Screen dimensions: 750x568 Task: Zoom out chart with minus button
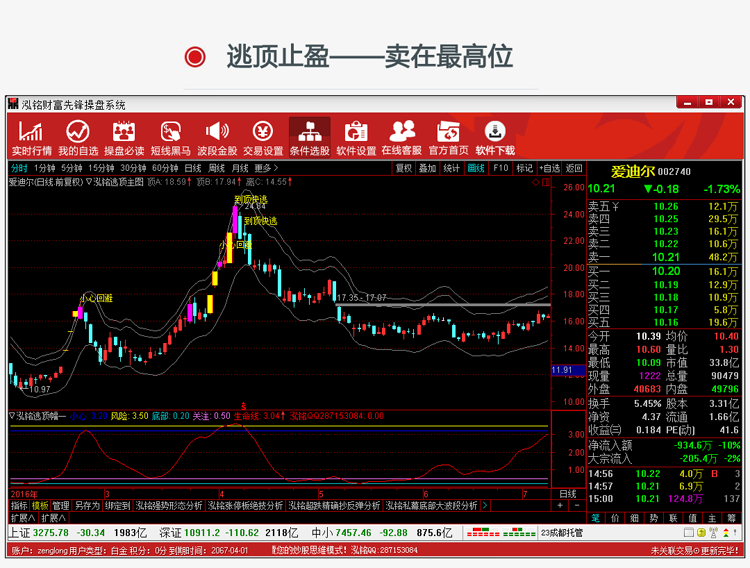pos(577,505)
